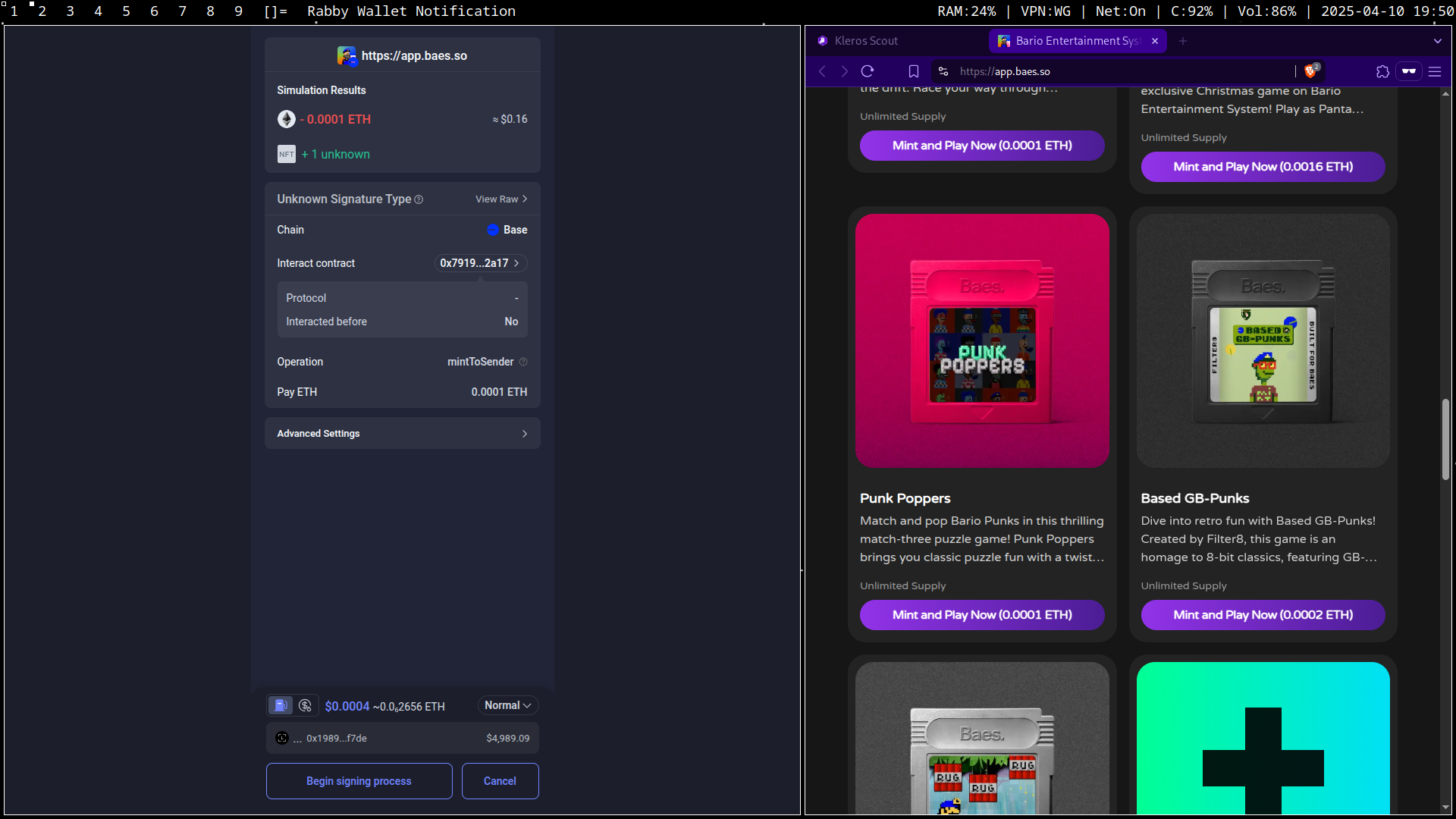
Task: Select the gas account dollar-drop icon
Action: click(306, 705)
